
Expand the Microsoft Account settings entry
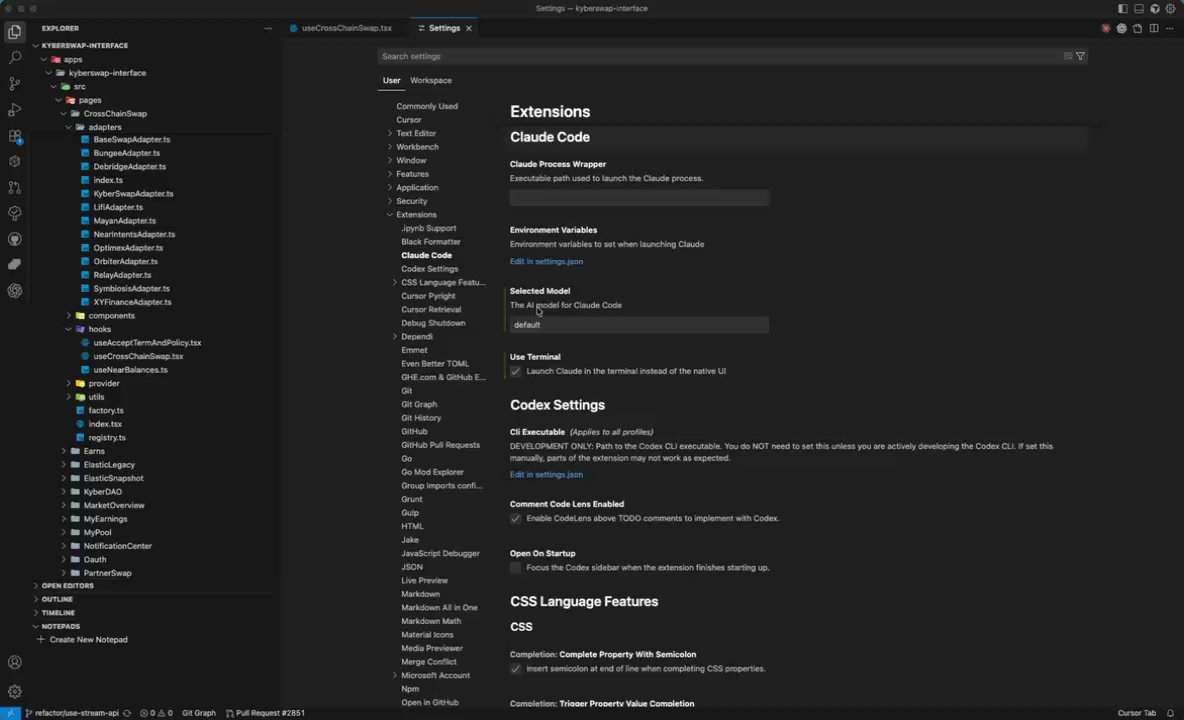pos(394,675)
